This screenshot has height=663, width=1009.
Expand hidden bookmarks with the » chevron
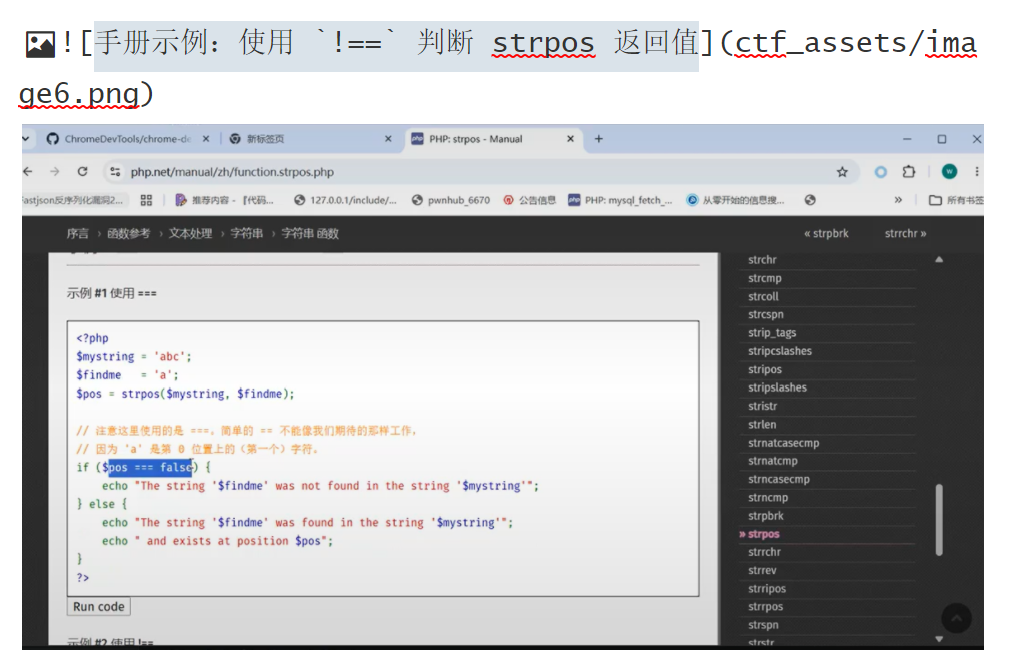pos(898,200)
